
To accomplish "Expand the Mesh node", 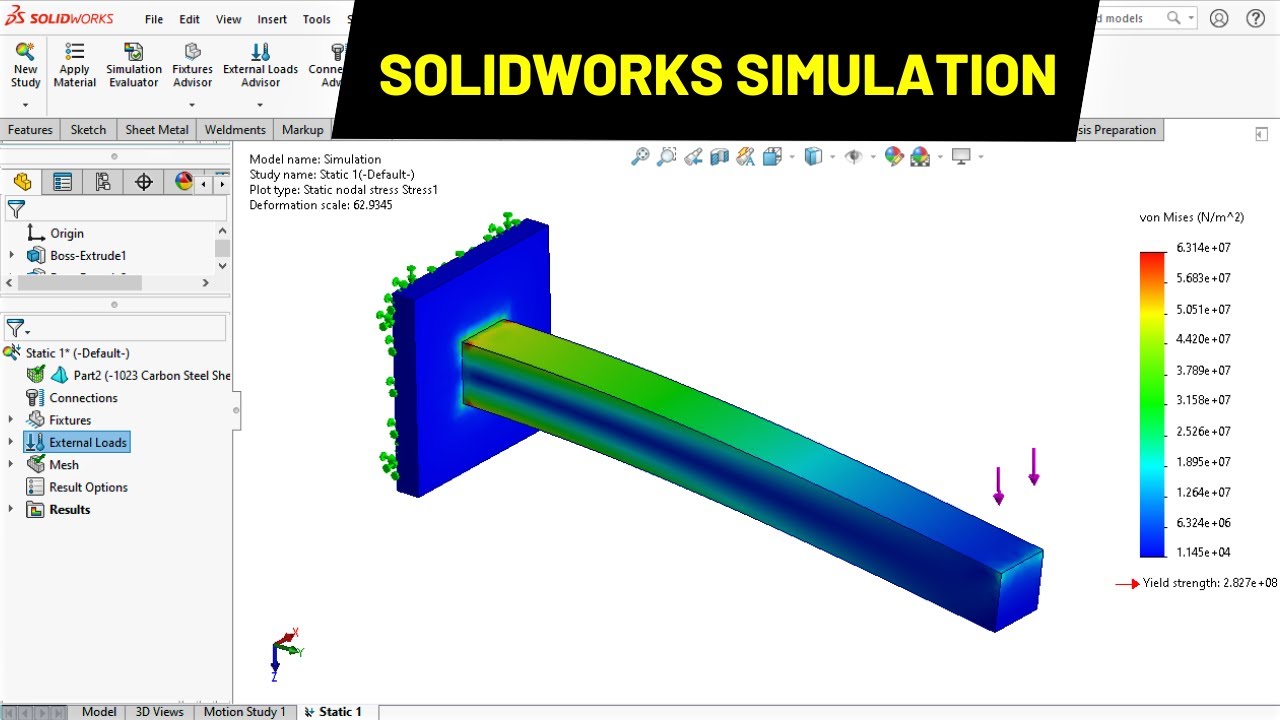I will pyautogui.click(x=11, y=465).
